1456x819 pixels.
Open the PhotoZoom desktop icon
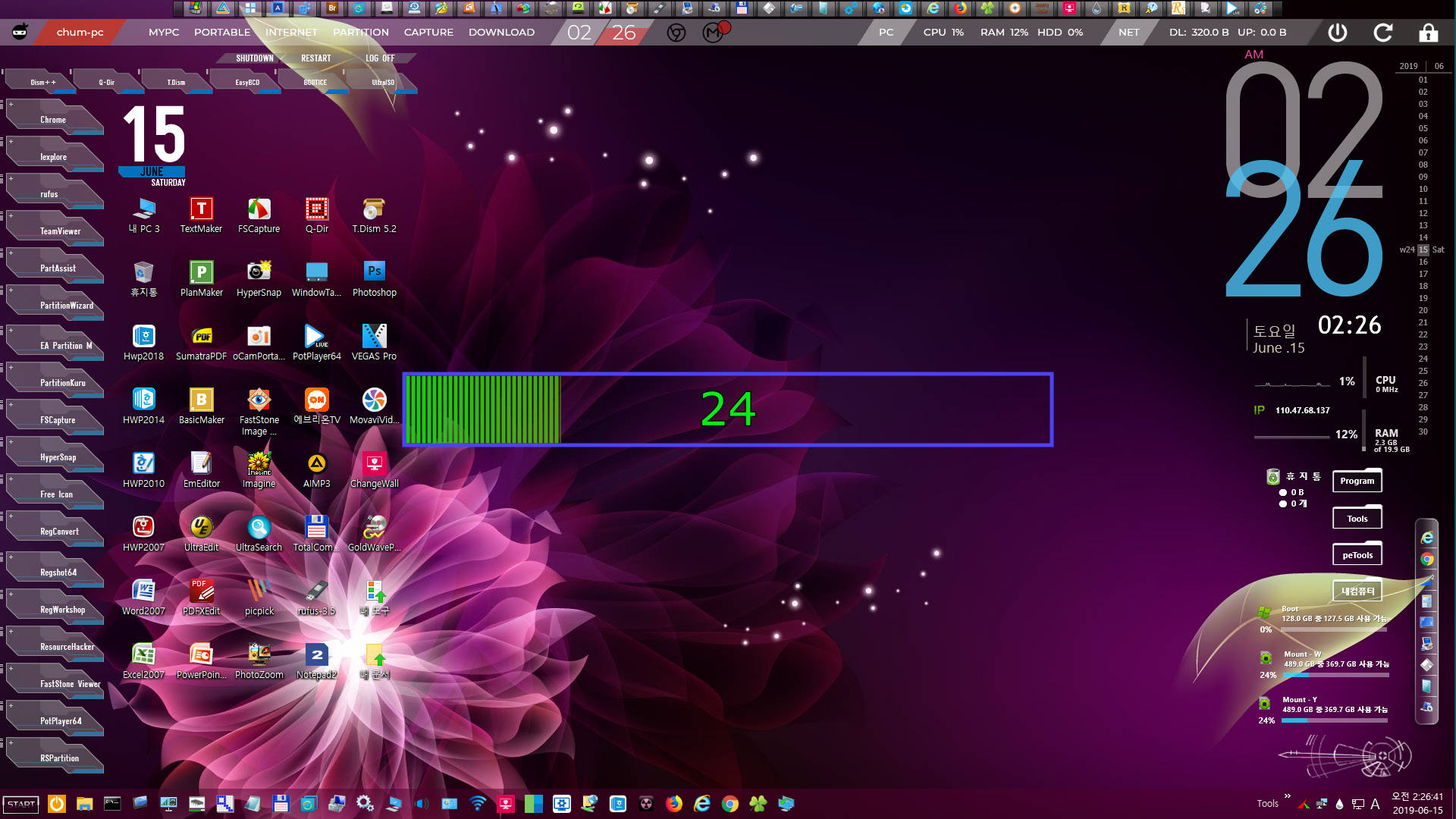coord(259,661)
